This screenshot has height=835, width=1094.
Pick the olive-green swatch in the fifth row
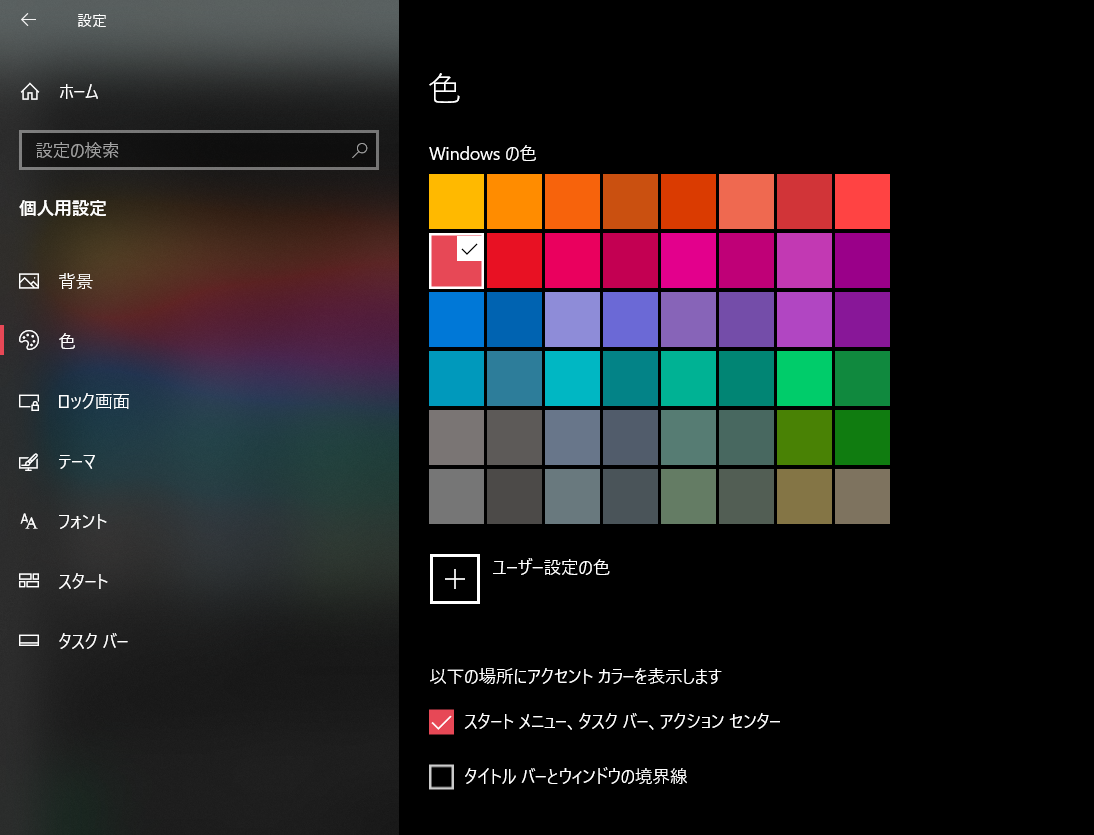pyautogui.click(x=804, y=437)
